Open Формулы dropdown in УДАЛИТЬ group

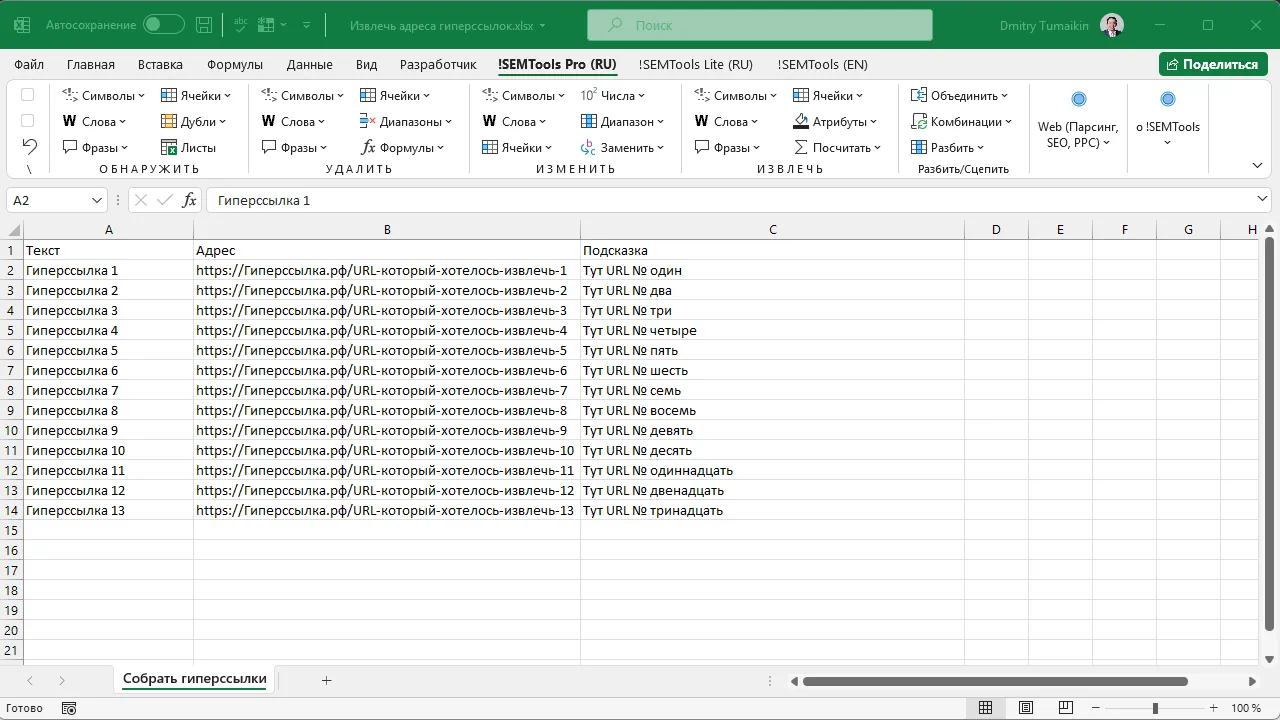pyautogui.click(x=402, y=148)
